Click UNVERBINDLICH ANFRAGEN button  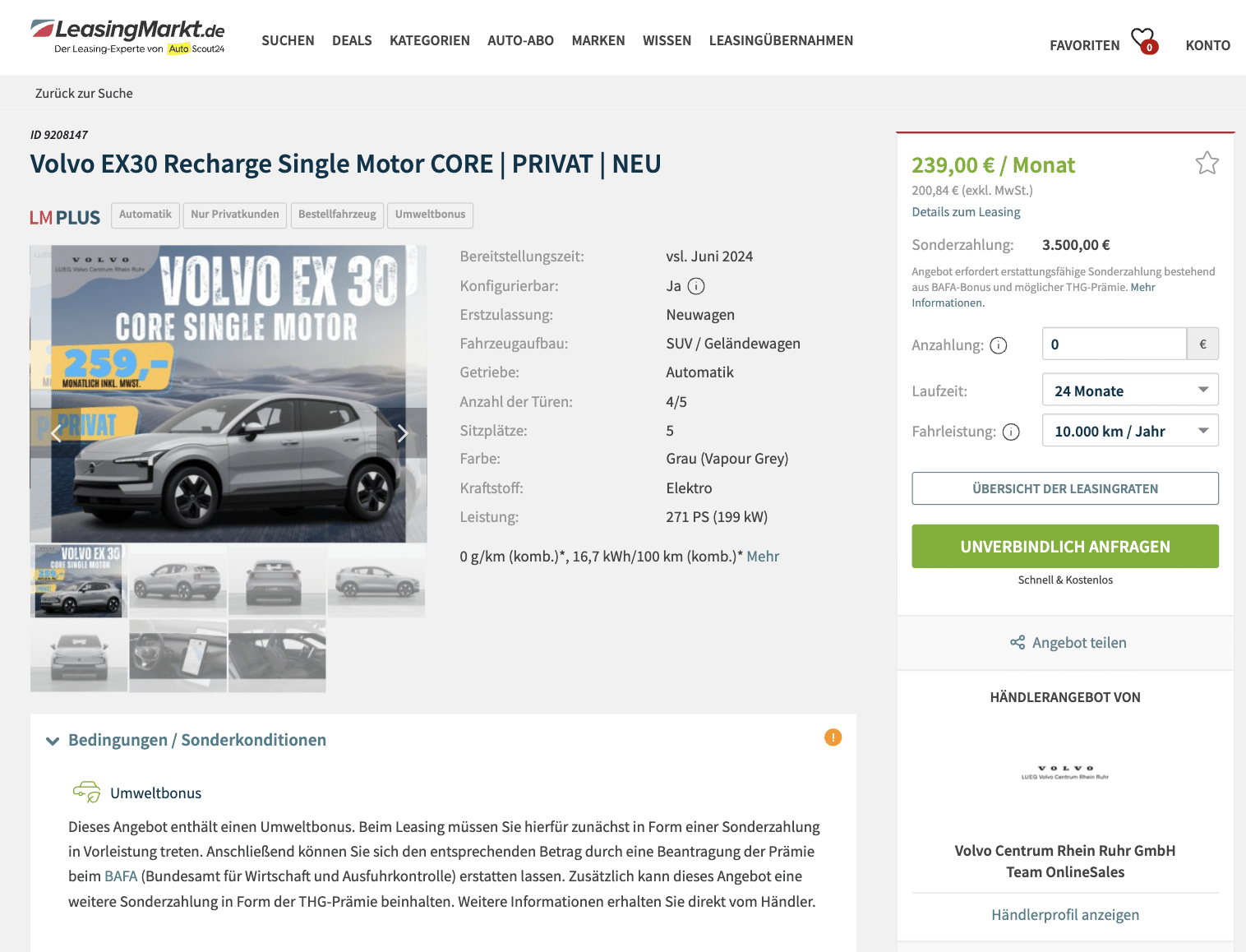point(1065,547)
